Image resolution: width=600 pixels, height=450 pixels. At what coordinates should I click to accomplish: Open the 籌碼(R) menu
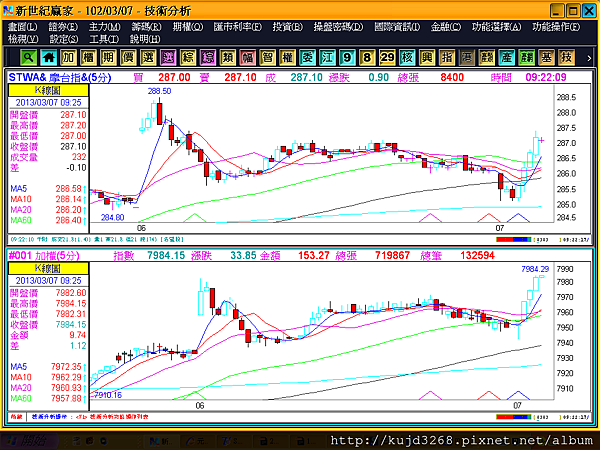click(x=147, y=27)
